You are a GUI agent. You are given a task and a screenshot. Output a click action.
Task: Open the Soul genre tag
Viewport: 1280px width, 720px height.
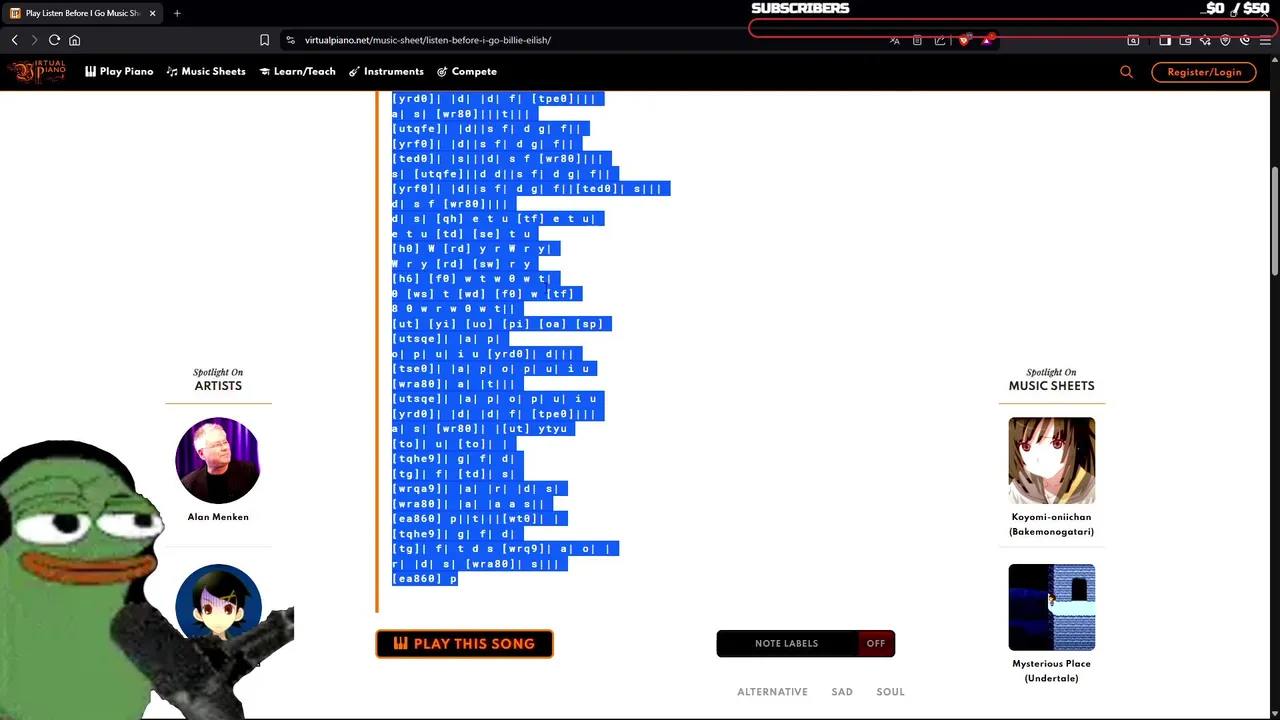[x=890, y=692]
